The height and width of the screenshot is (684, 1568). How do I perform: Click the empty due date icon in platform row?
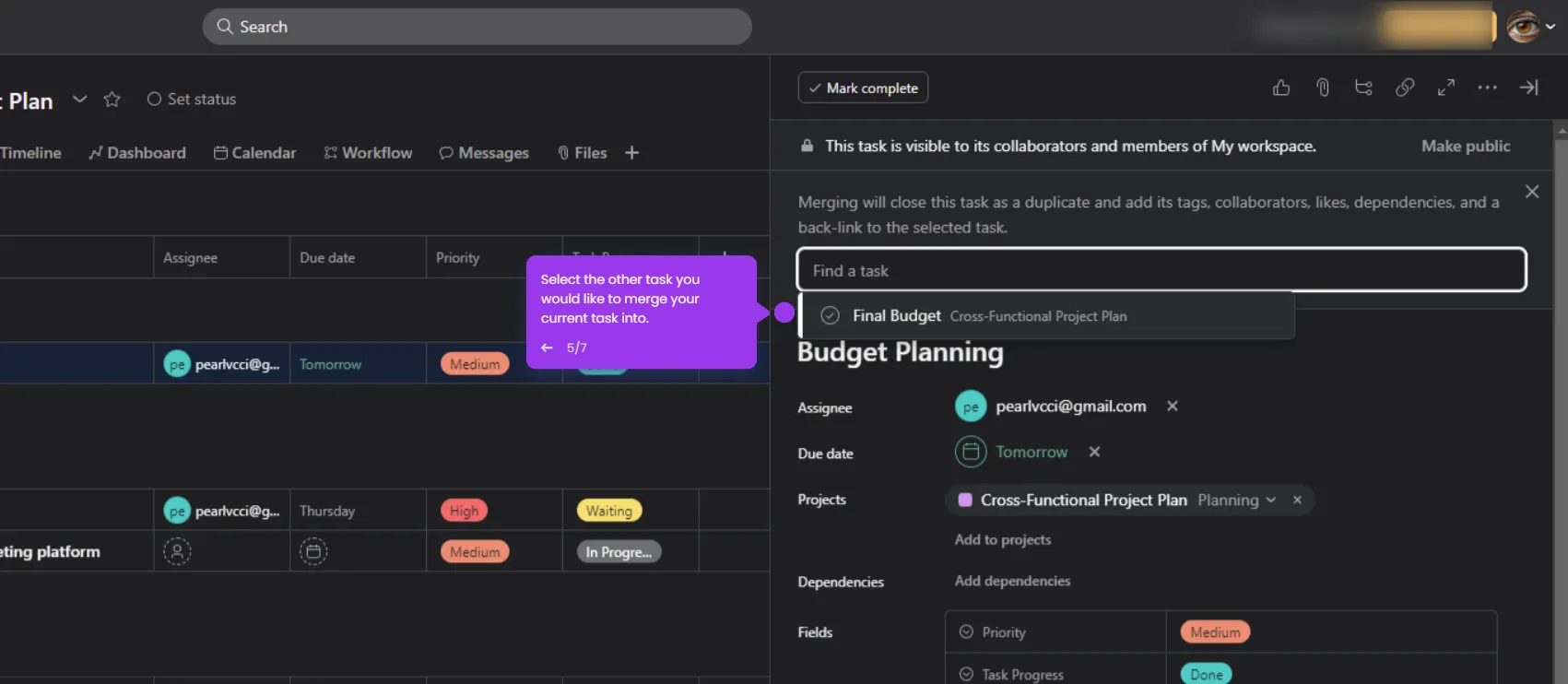[x=313, y=551]
